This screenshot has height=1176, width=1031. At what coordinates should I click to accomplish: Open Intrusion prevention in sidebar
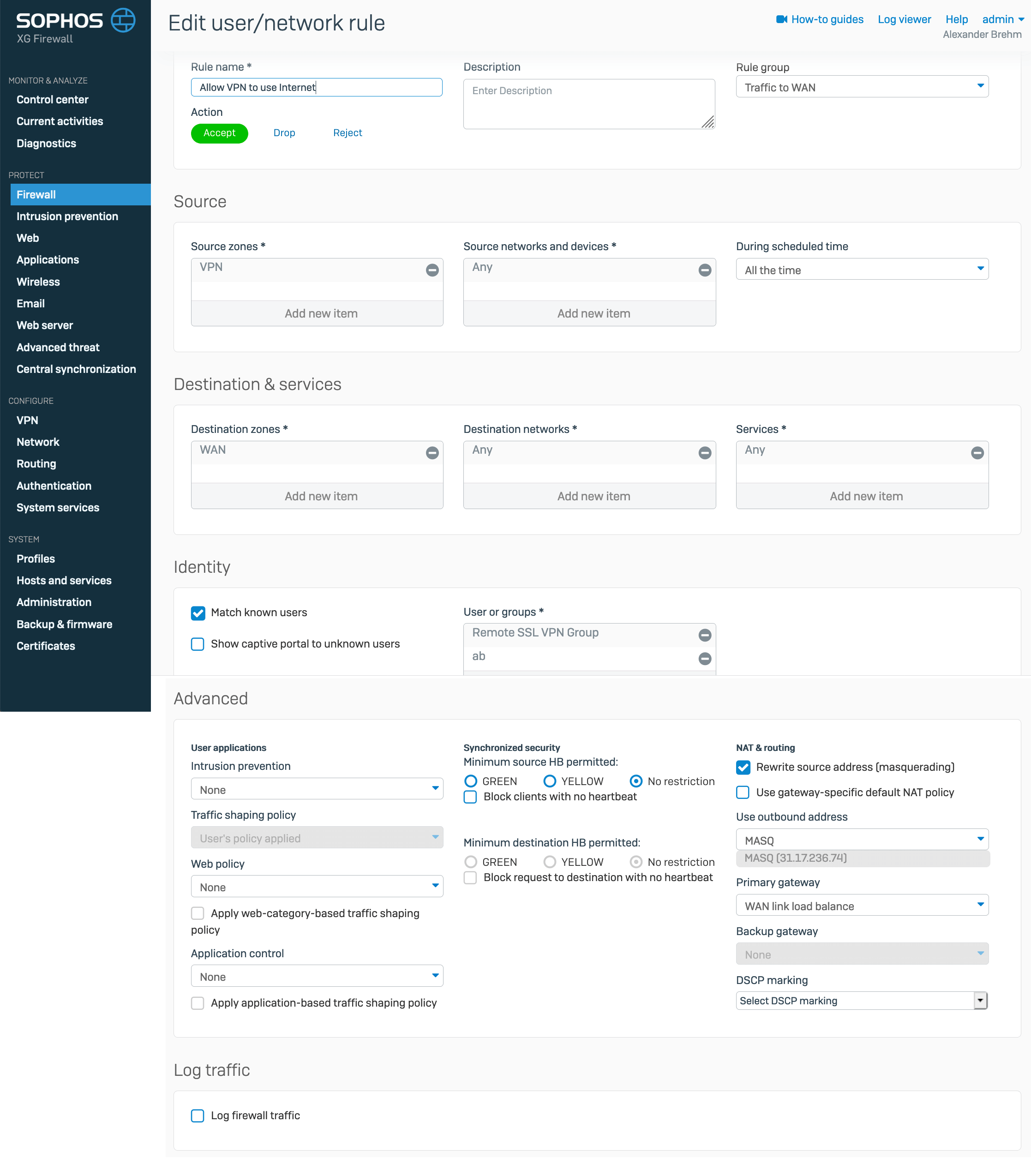pos(67,216)
